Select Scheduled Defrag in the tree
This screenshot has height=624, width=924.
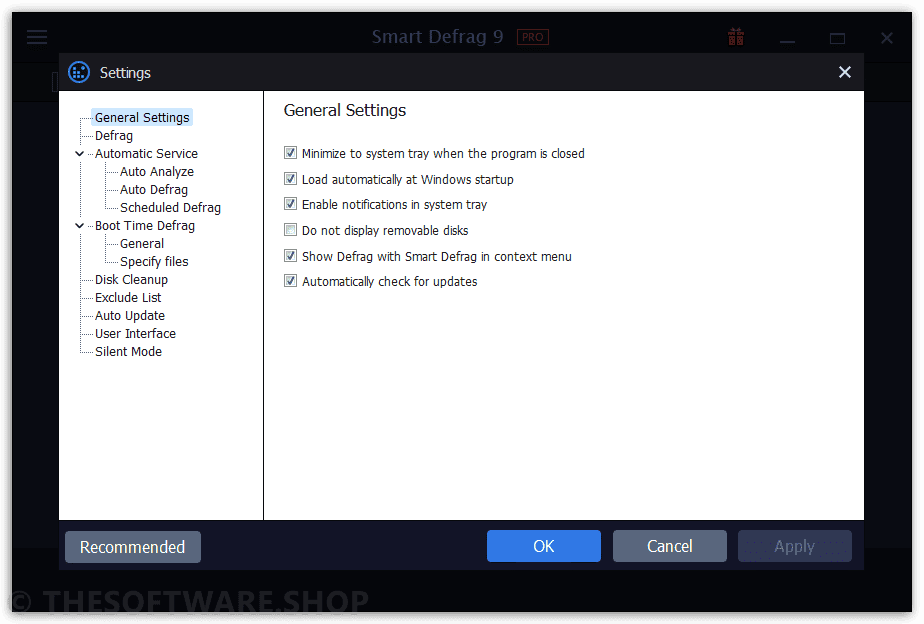[170, 207]
